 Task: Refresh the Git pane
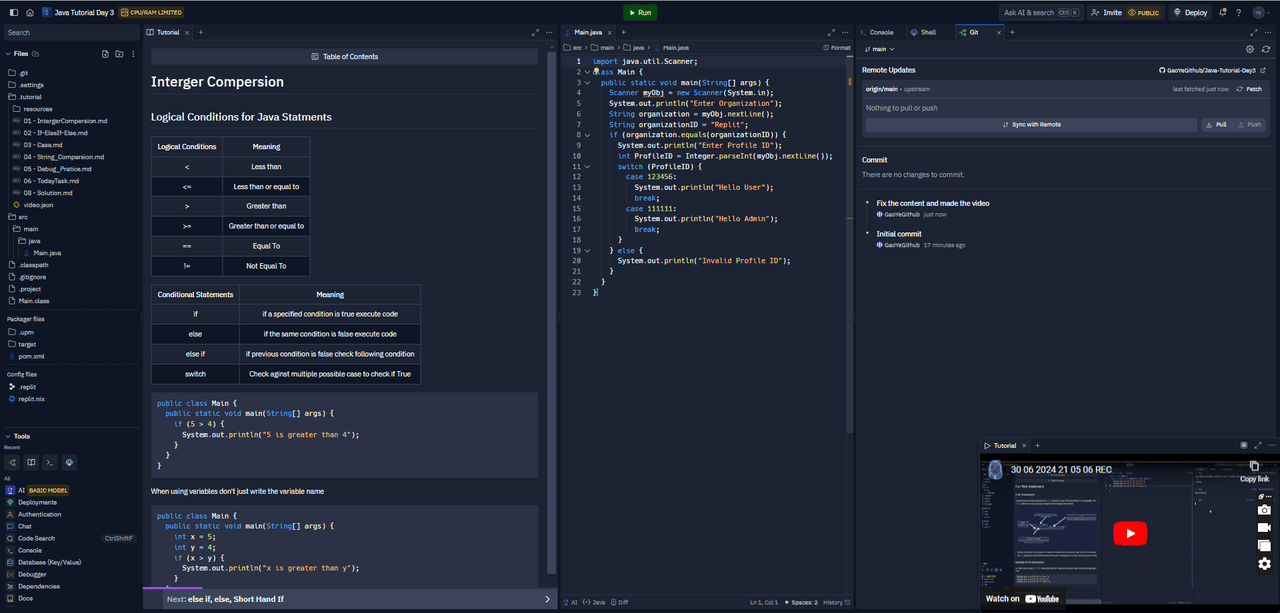[x=1265, y=49]
